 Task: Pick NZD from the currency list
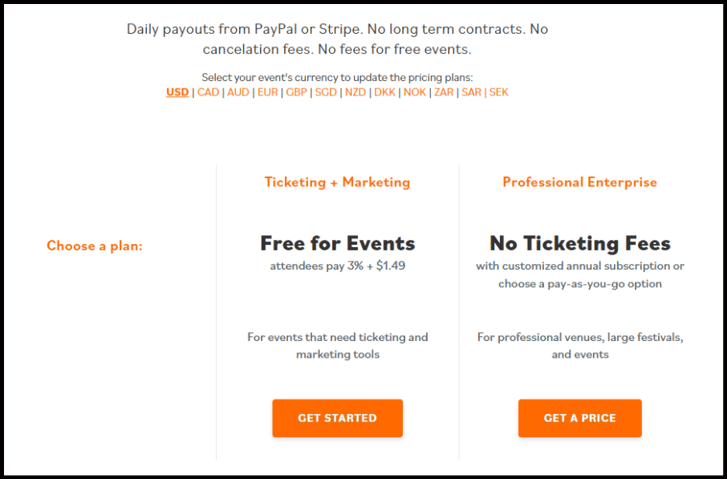click(355, 92)
